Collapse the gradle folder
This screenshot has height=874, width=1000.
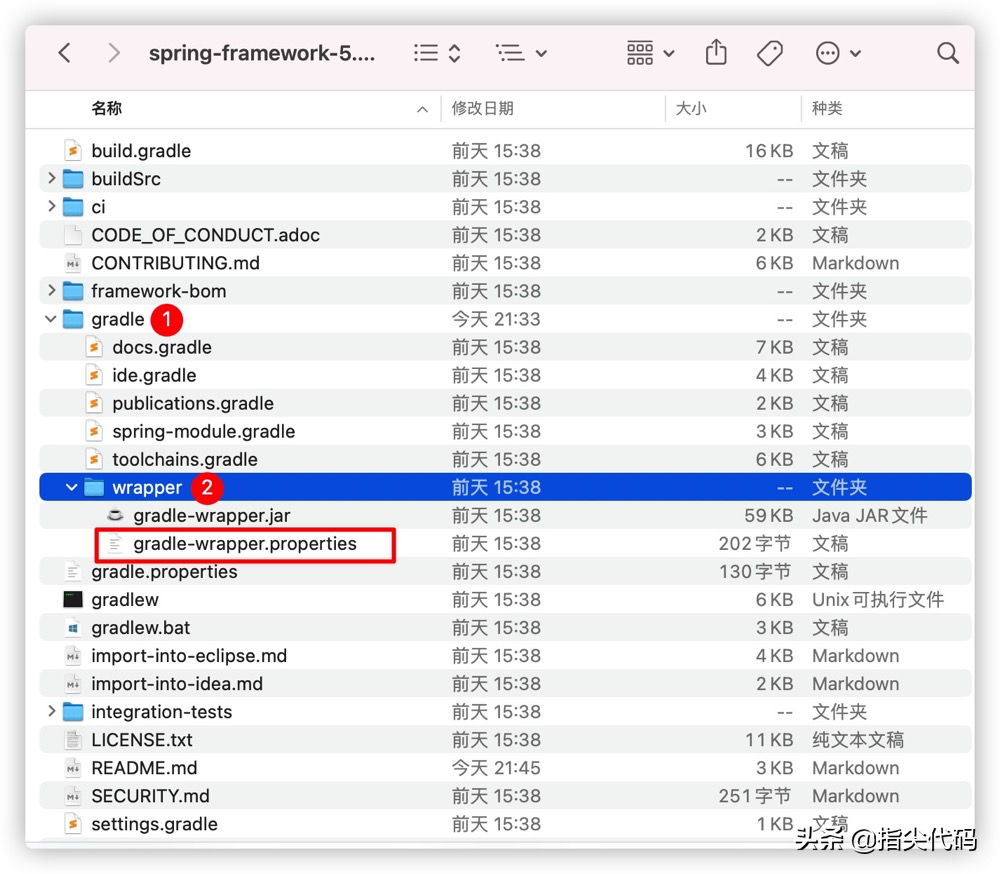51,318
